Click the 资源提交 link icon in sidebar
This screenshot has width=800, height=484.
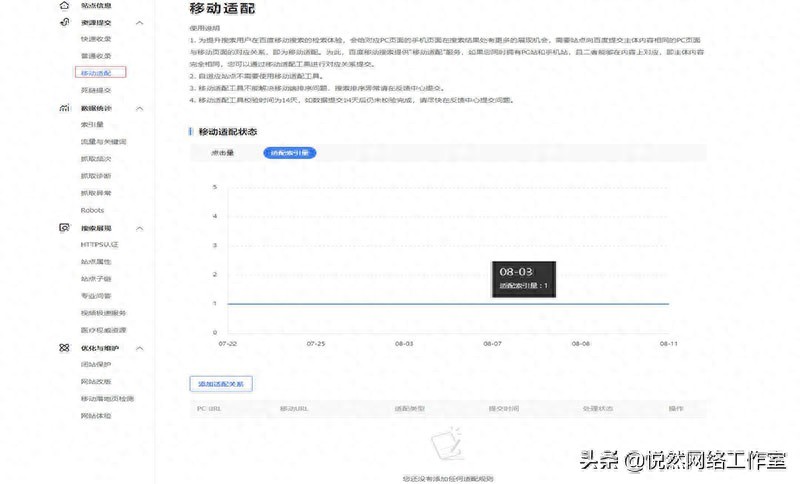click(65, 23)
